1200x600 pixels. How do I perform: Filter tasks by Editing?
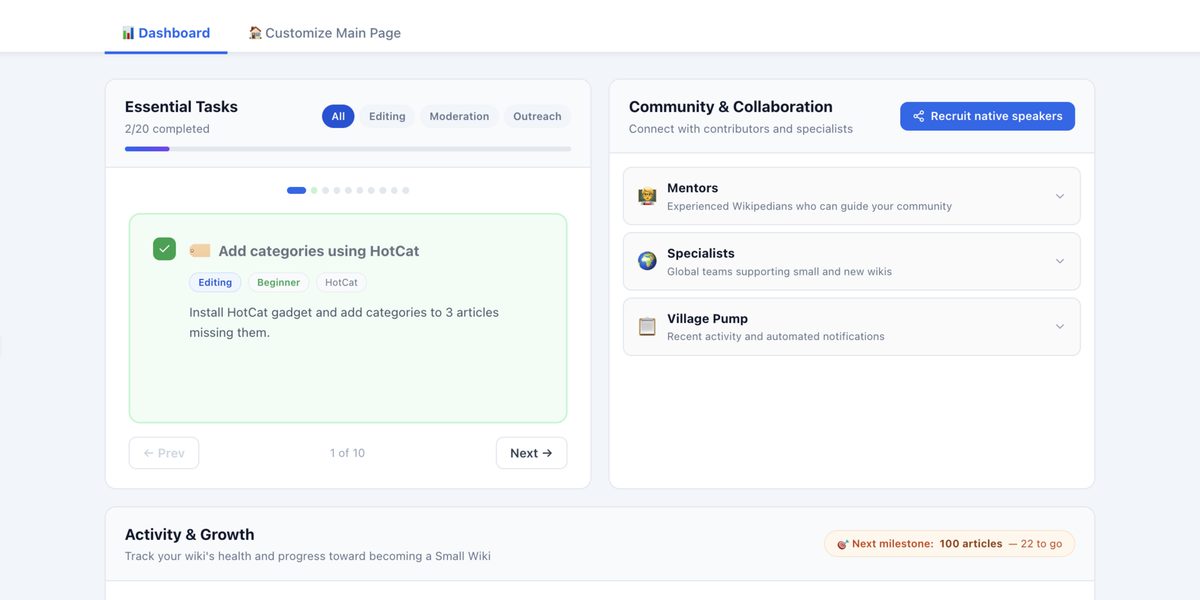(387, 116)
